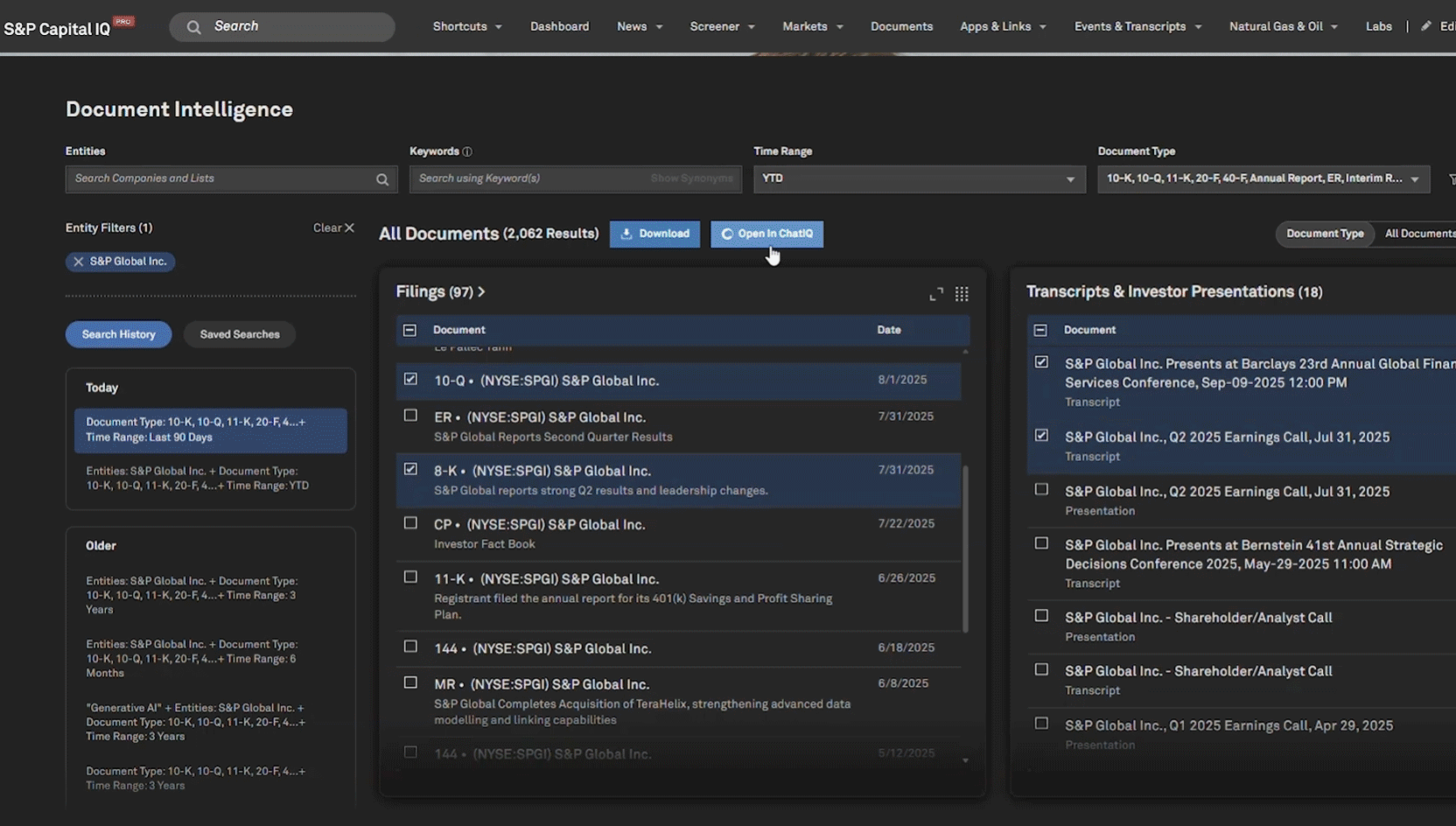Click Show Synonyms in the Keywords field
The width and height of the screenshot is (1456, 826).
[x=691, y=178]
